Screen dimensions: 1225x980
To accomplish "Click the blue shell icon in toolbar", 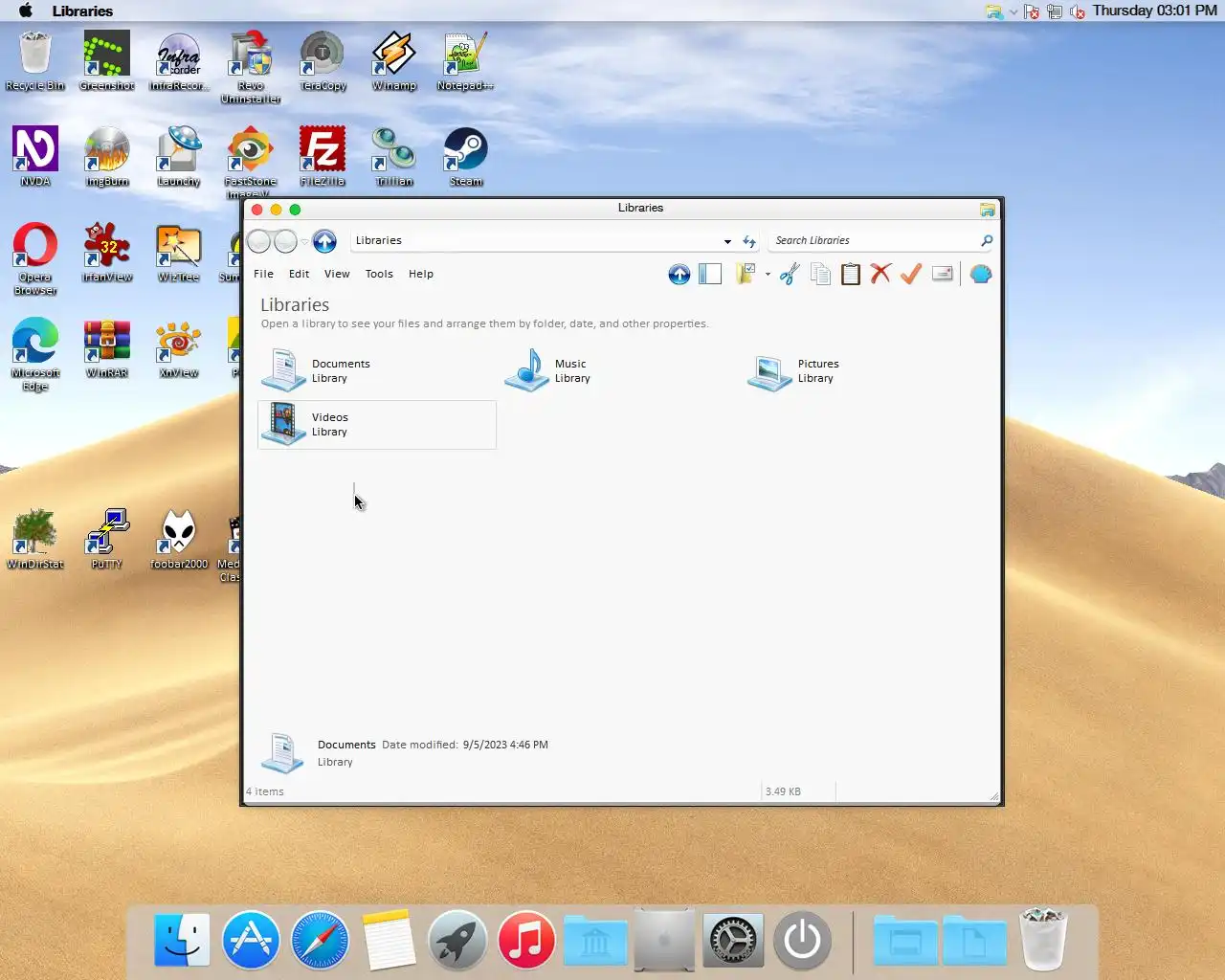I will [x=981, y=275].
